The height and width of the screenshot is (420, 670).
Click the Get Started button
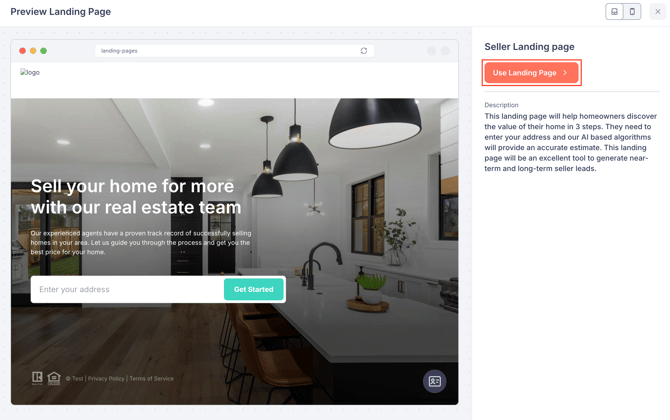click(253, 289)
